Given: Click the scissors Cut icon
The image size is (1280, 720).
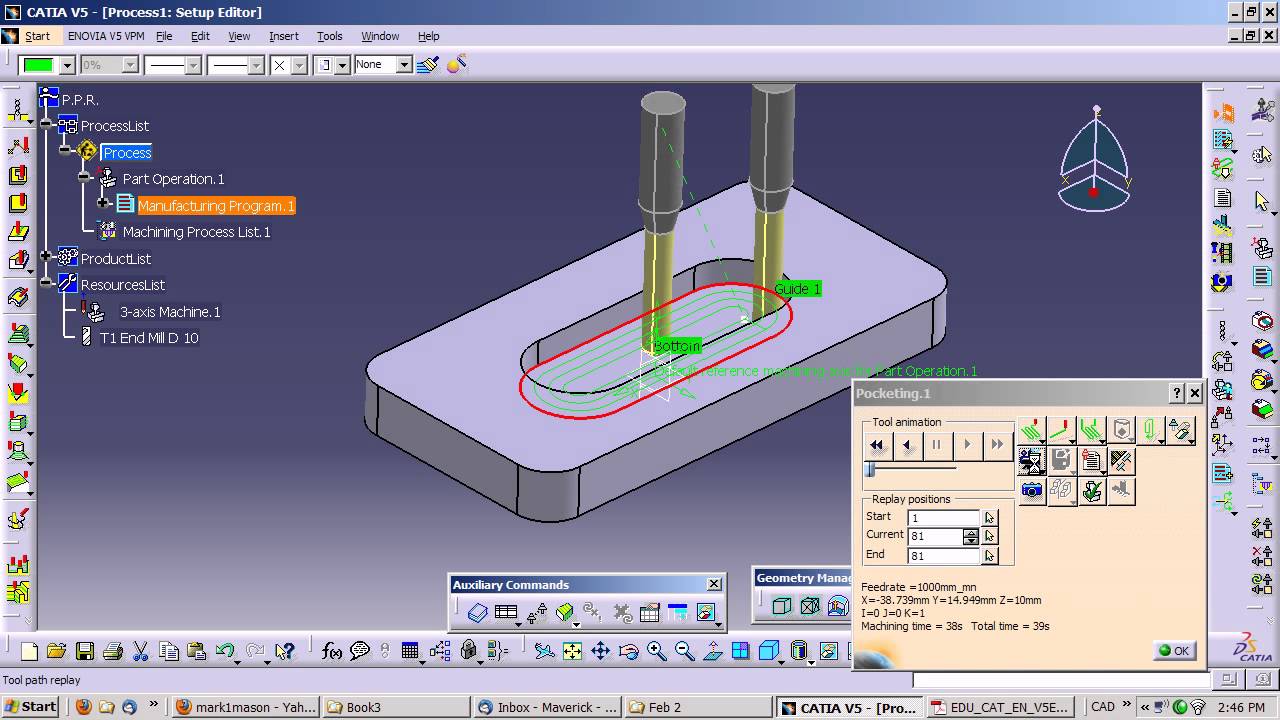Looking at the screenshot, I should (x=141, y=652).
